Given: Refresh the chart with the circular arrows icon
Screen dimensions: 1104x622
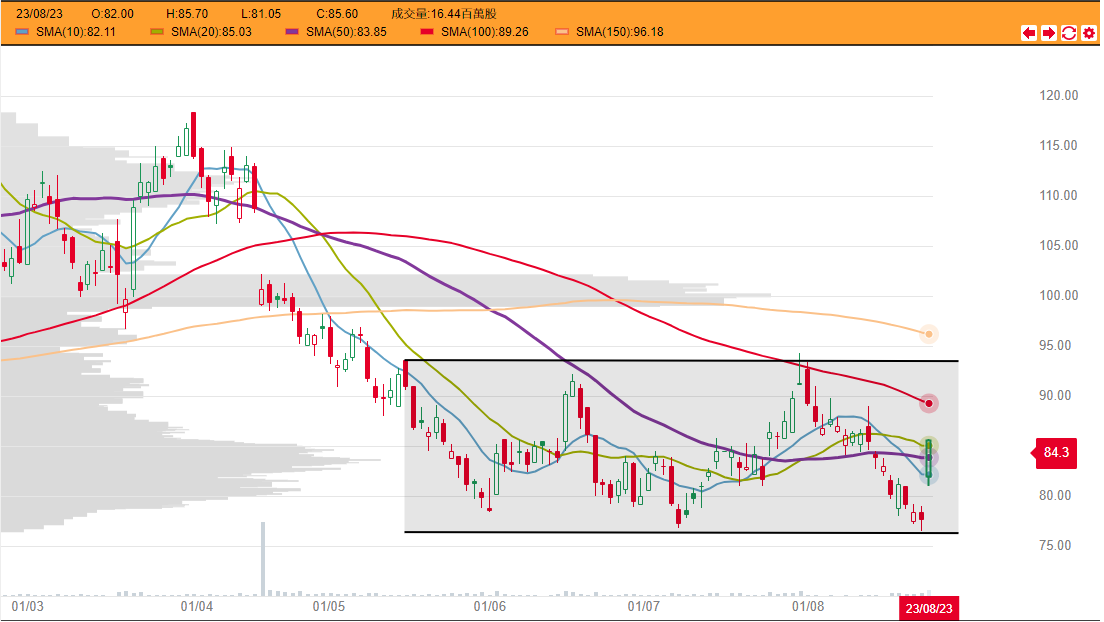Looking at the screenshot, I should (1069, 33).
